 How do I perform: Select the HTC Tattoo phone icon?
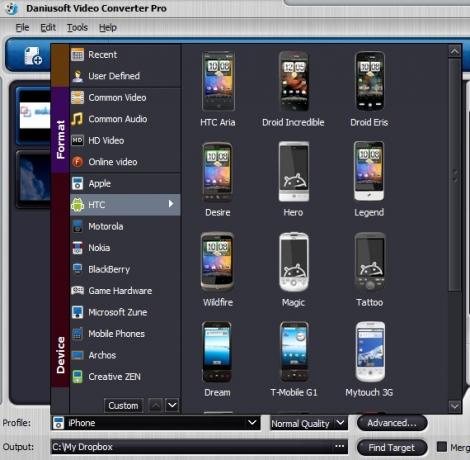[370, 262]
